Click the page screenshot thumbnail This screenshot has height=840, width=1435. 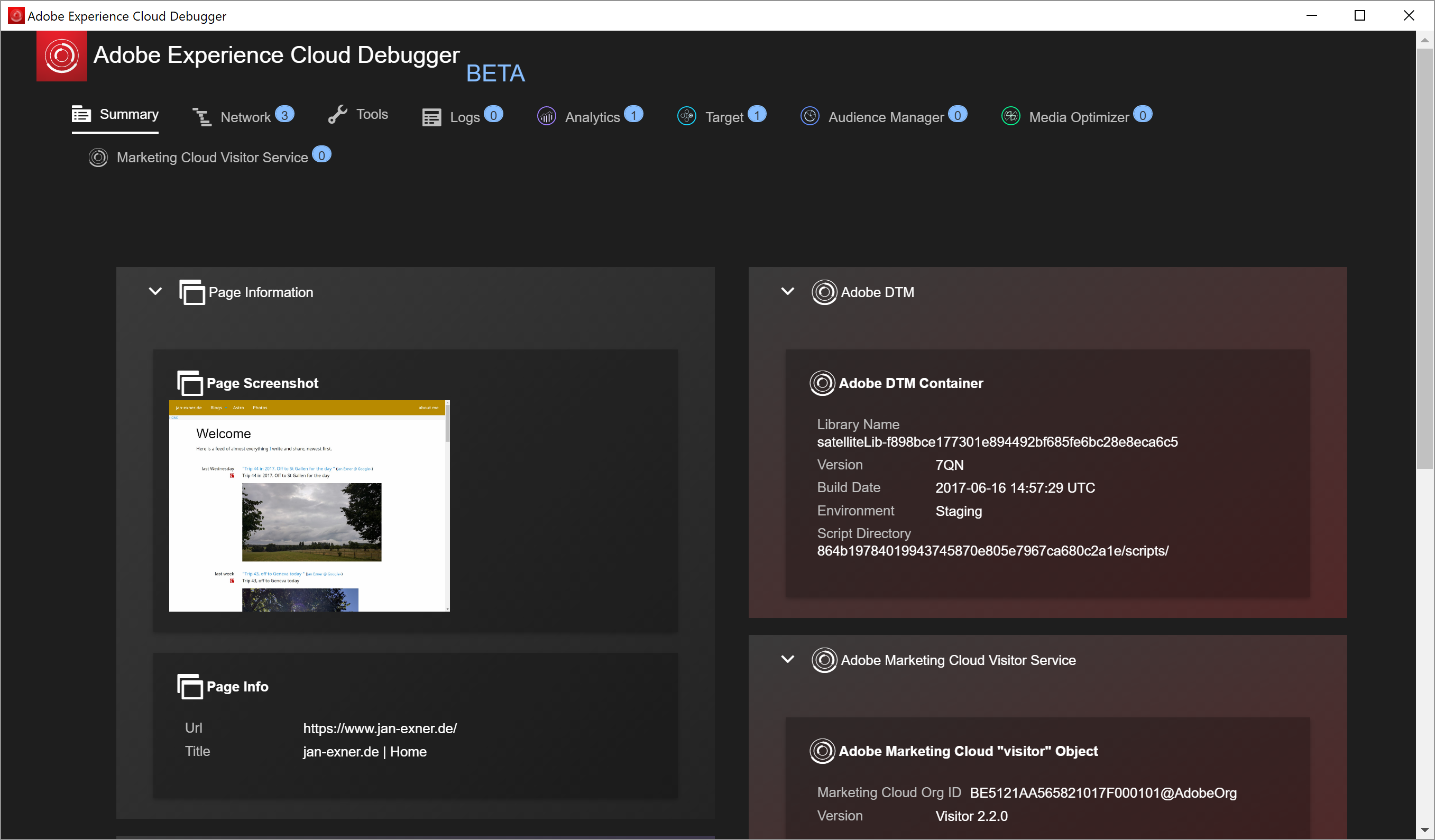click(x=309, y=506)
